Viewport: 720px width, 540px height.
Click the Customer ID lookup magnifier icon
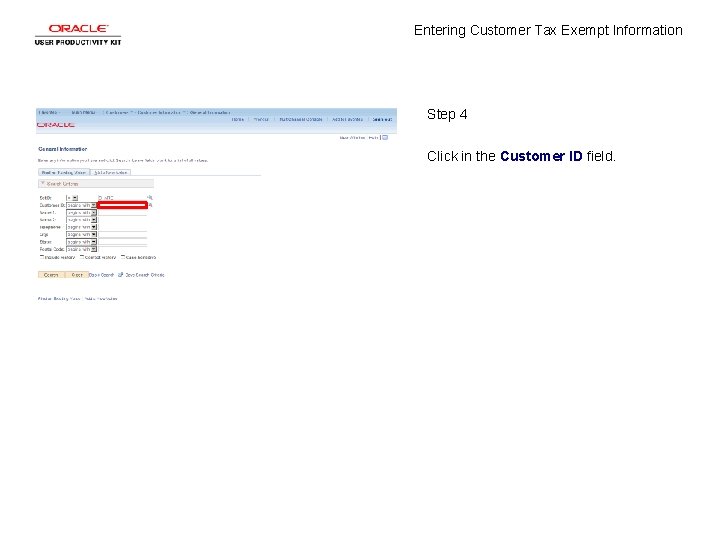click(x=150, y=205)
